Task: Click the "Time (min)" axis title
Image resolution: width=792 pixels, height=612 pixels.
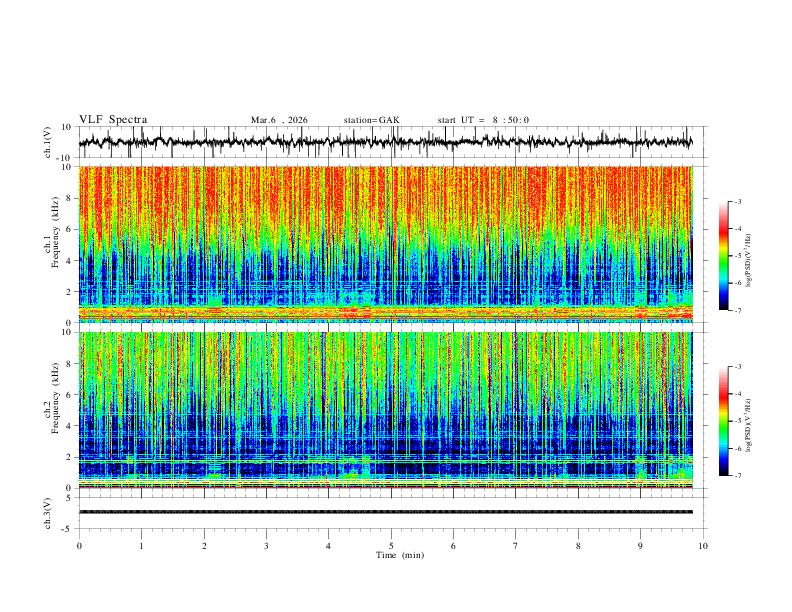Action: [400, 555]
